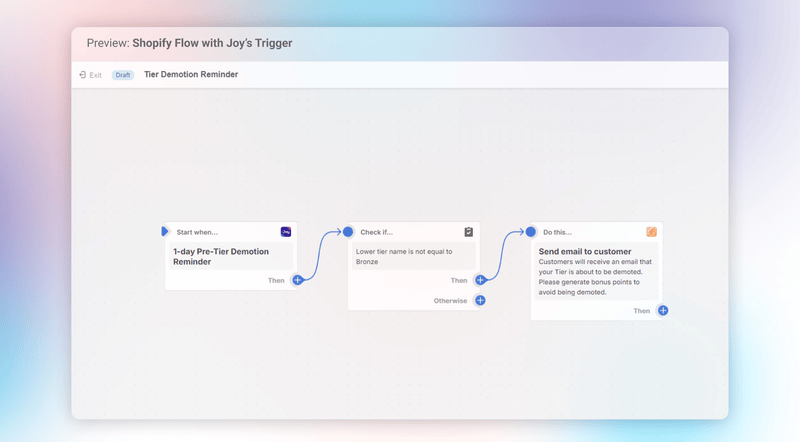Click the clipboard condition icon on Check if
This screenshot has height=442, width=800.
tap(468, 232)
